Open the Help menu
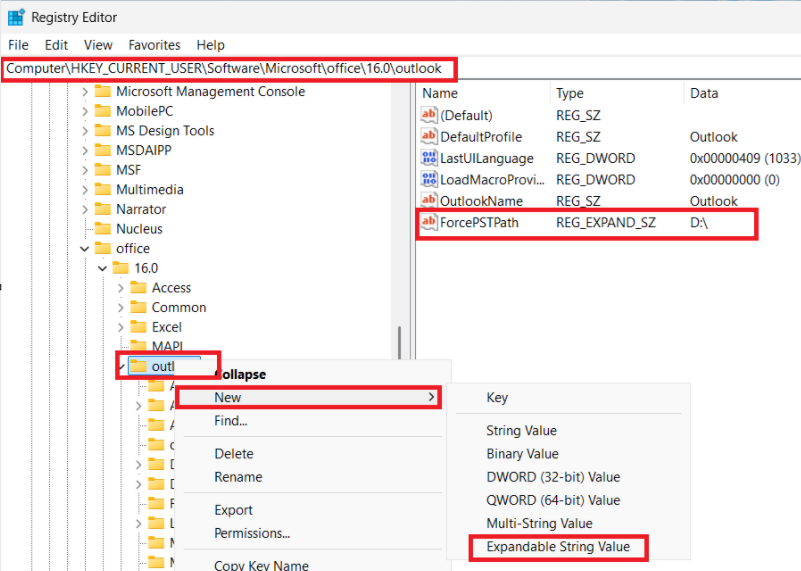Screen dimensions: 801x571 pyautogui.click(x=210, y=45)
